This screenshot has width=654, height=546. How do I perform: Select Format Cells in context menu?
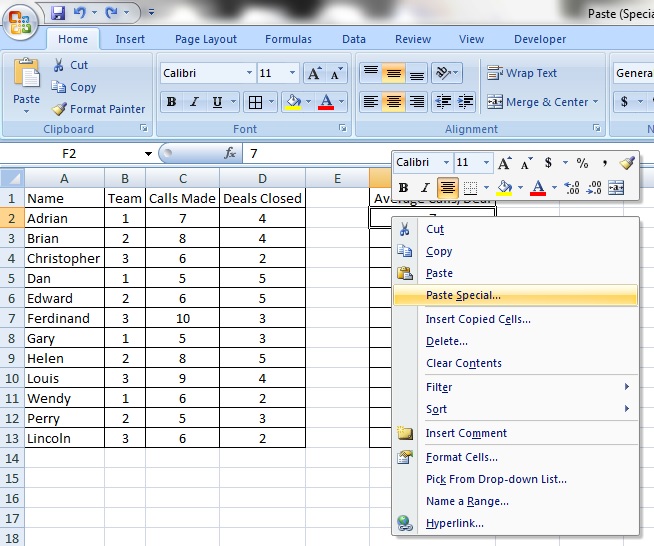pos(461,457)
